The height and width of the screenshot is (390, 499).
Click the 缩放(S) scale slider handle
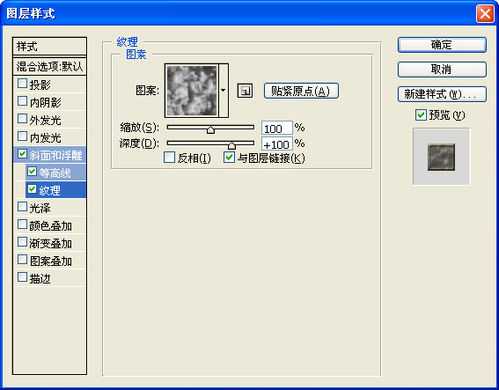coord(211,130)
